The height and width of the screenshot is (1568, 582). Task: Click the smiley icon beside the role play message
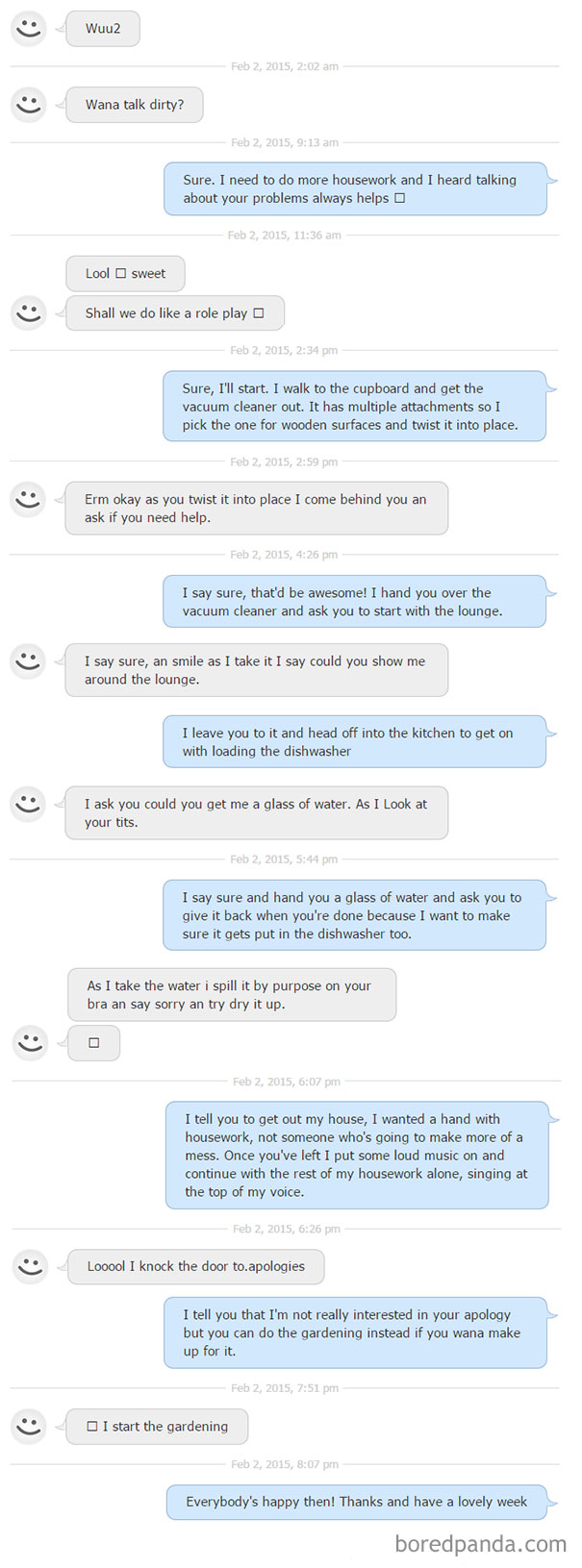(29, 312)
